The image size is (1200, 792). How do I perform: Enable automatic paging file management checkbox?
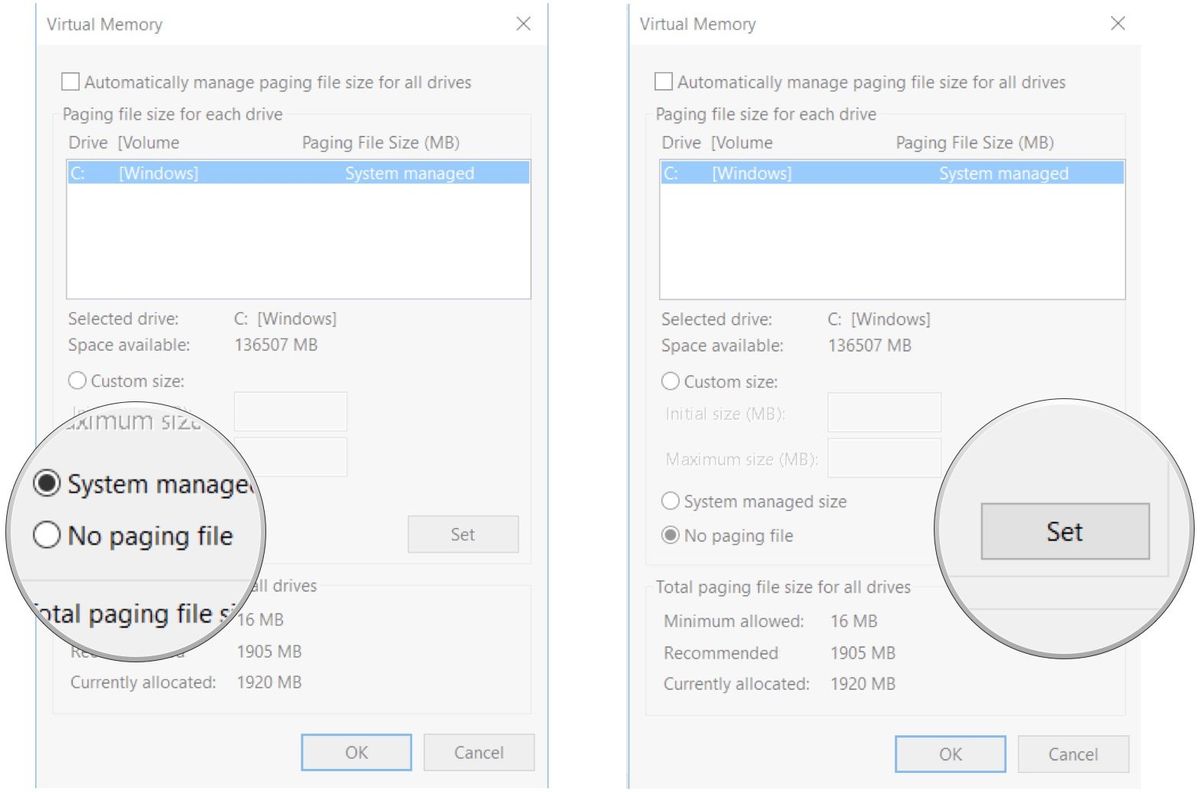tap(70, 81)
